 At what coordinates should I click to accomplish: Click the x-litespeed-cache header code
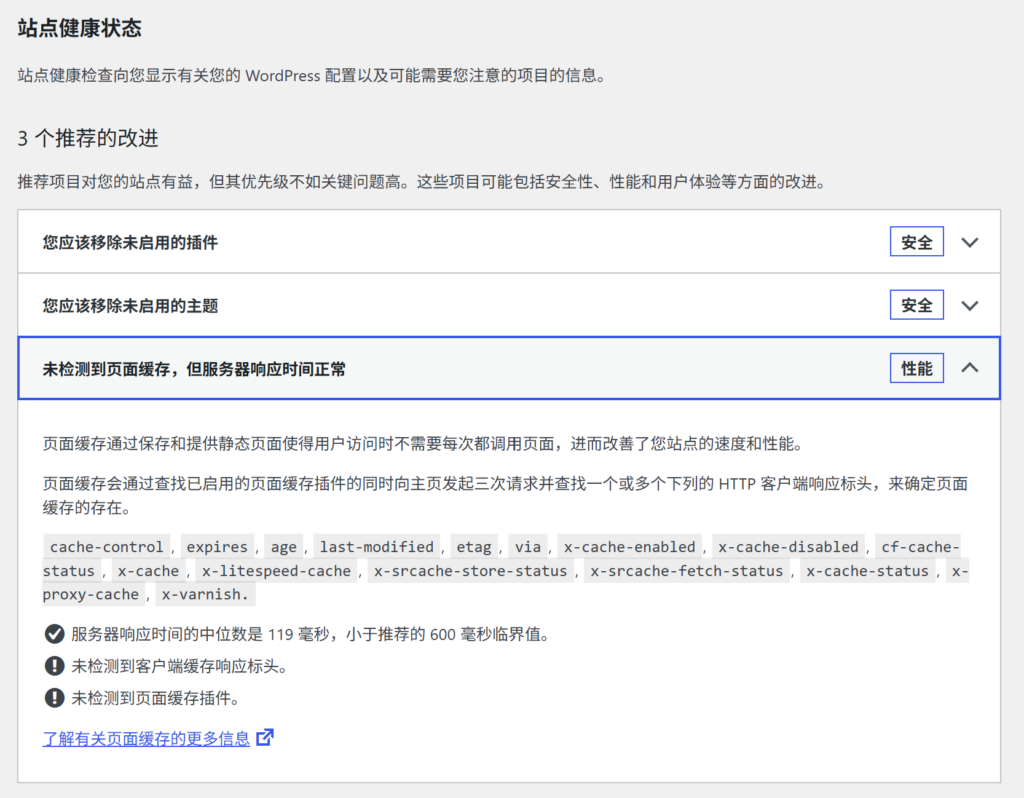pos(276,571)
